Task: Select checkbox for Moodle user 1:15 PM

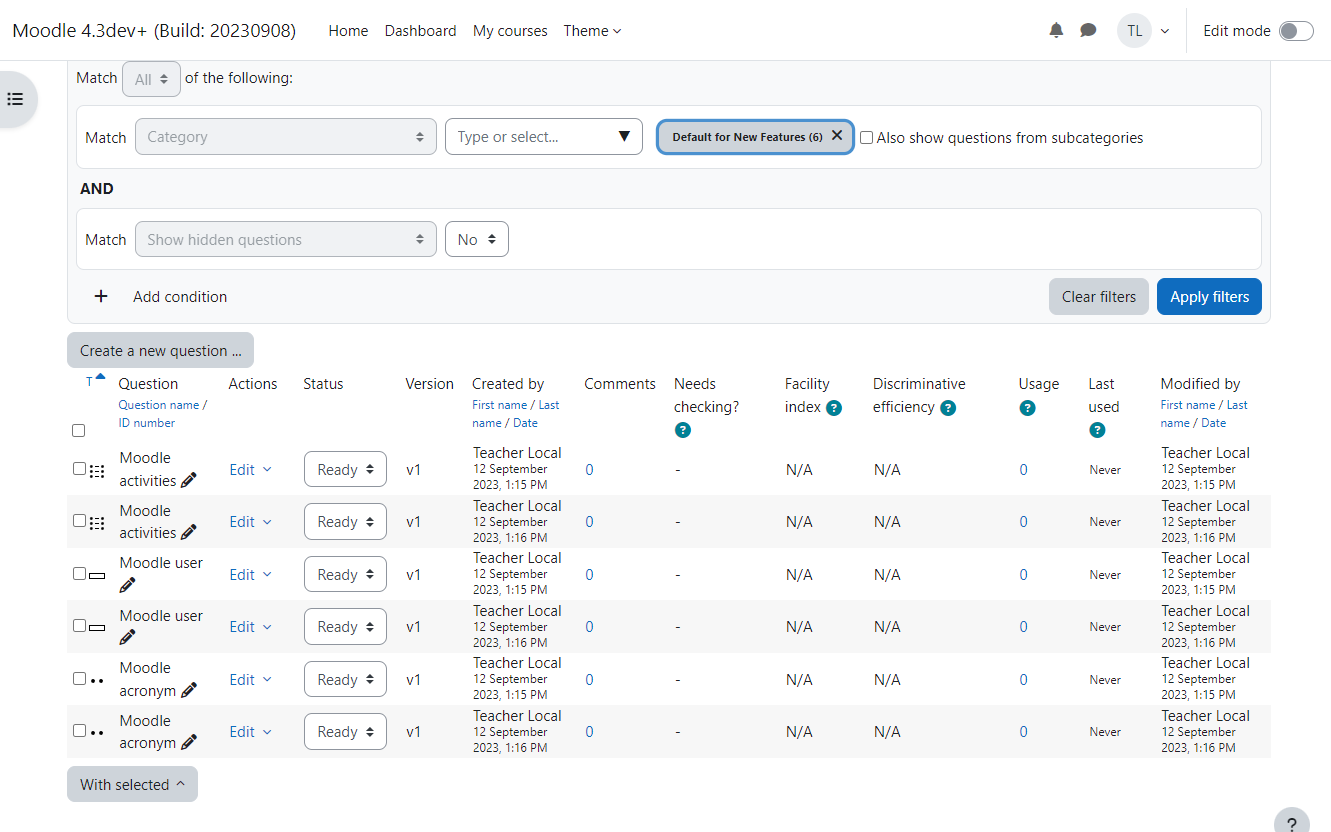Action: (x=80, y=573)
